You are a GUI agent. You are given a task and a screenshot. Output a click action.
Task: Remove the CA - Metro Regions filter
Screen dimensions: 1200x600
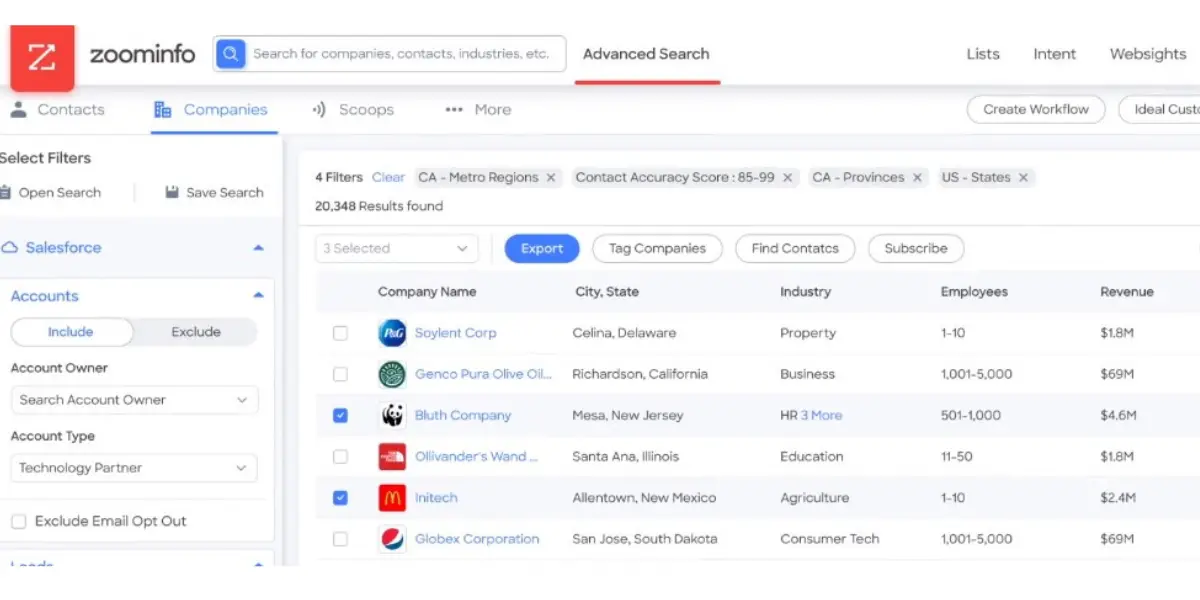click(551, 178)
